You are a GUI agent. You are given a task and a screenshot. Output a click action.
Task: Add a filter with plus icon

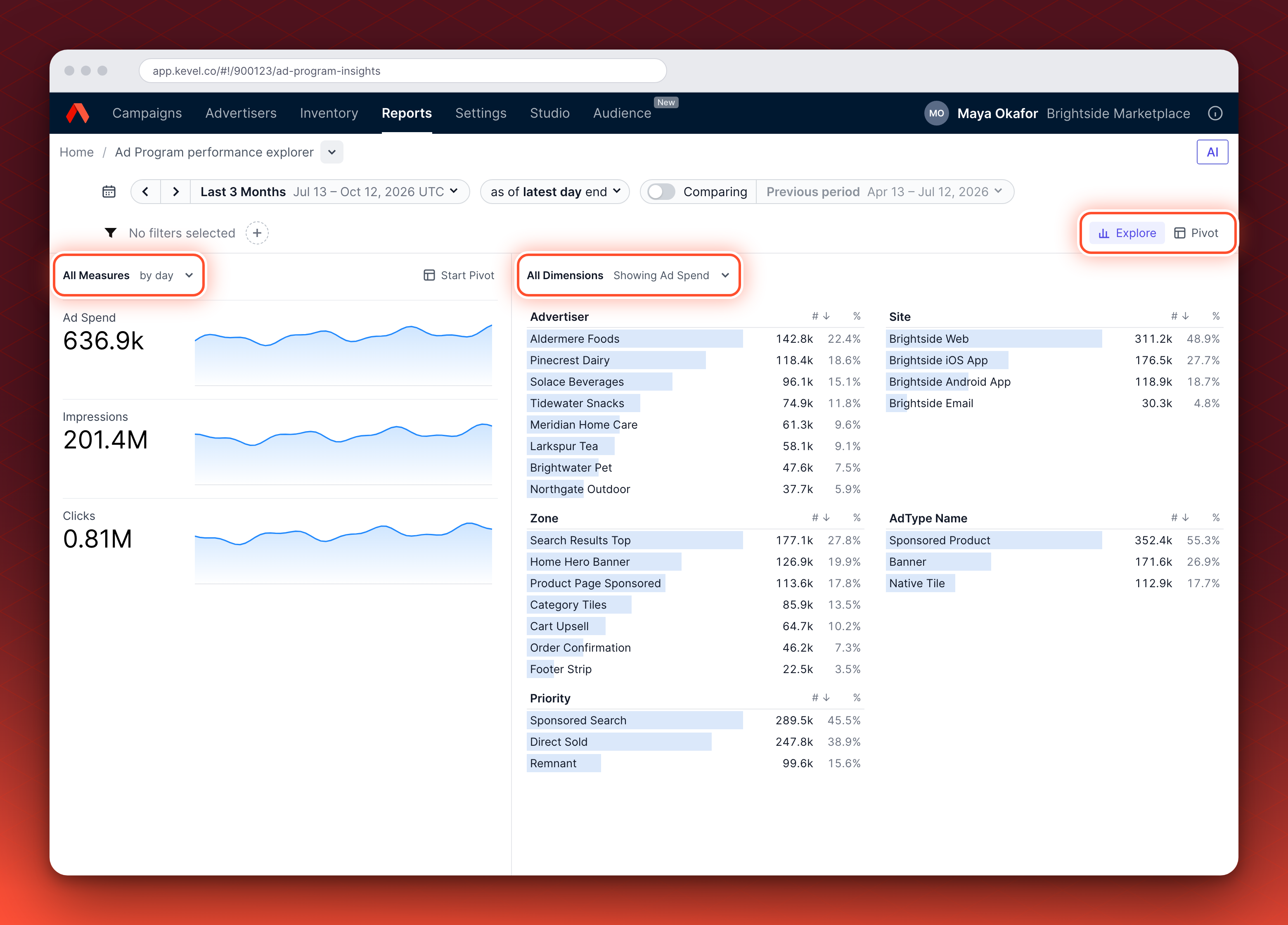tap(257, 233)
